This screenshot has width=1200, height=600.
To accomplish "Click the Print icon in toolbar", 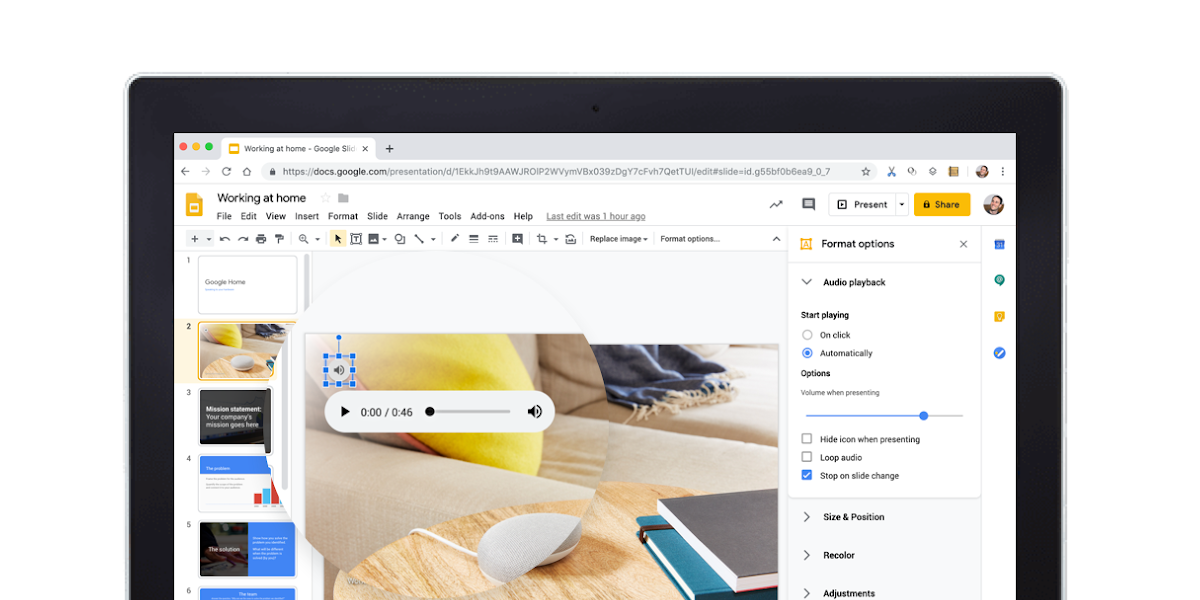I will 261,239.
